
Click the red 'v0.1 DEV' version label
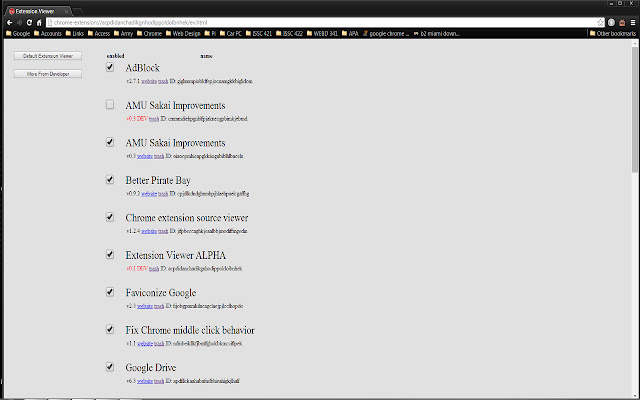137,269
